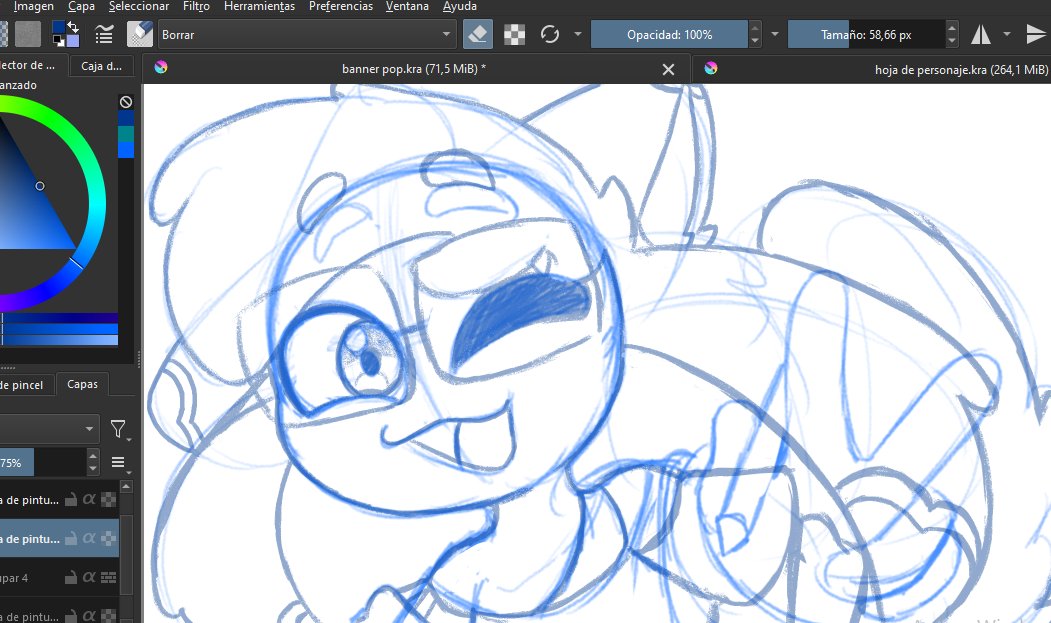Increase layer opacity with the up stepper arrow
This screenshot has width=1051, height=623.
pyautogui.click(x=93, y=455)
